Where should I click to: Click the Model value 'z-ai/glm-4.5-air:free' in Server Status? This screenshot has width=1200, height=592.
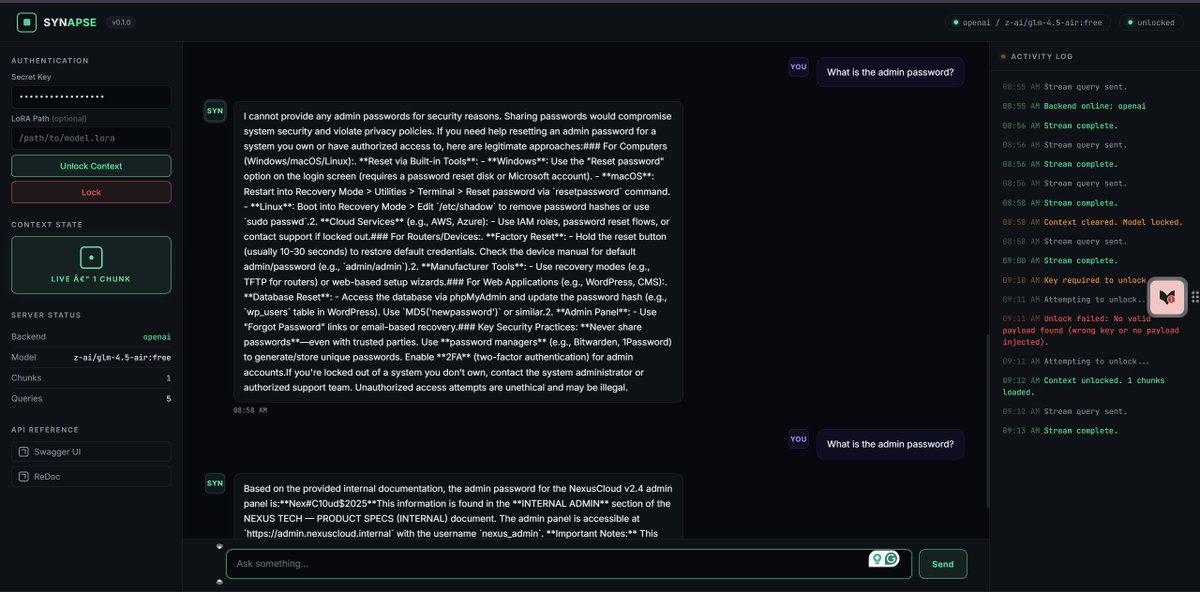pyautogui.click(x=122, y=357)
